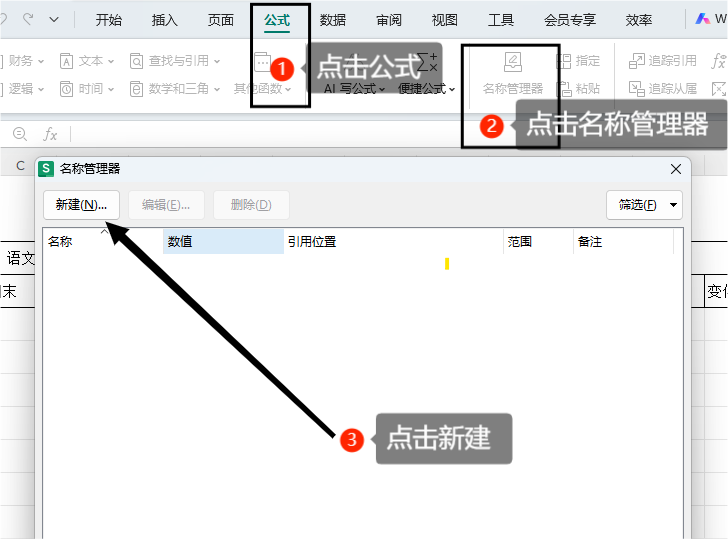The height and width of the screenshot is (539, 728).
Task: Click the zoom magnifier icon in formula bar
Action: tap(20, 134)
